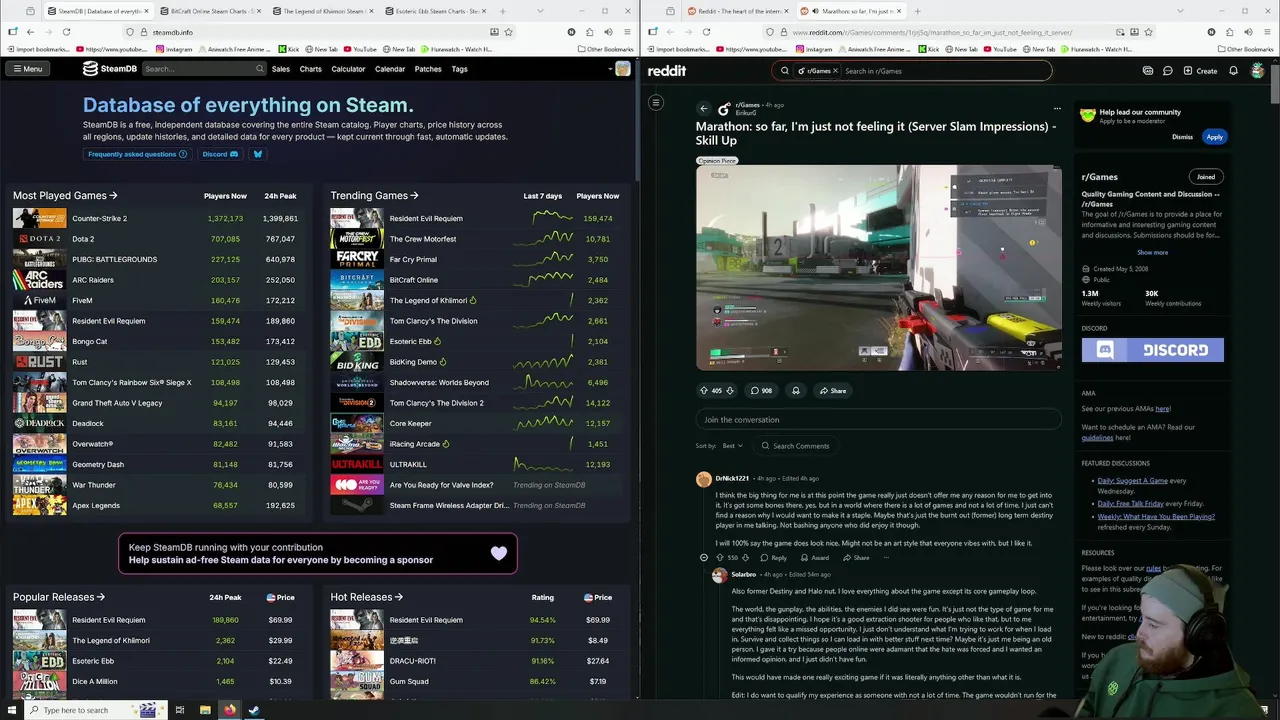Open Reddit chat bubble icon
The height and width of the screenshot is (720, 1280).
pyautogui.click(x=1167, y=71)
